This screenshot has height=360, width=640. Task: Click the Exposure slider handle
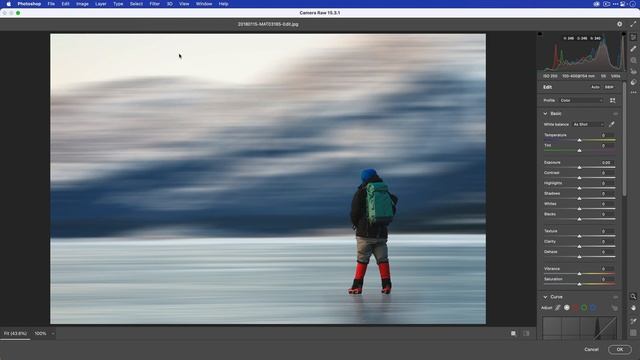click(x=579, y=167)
